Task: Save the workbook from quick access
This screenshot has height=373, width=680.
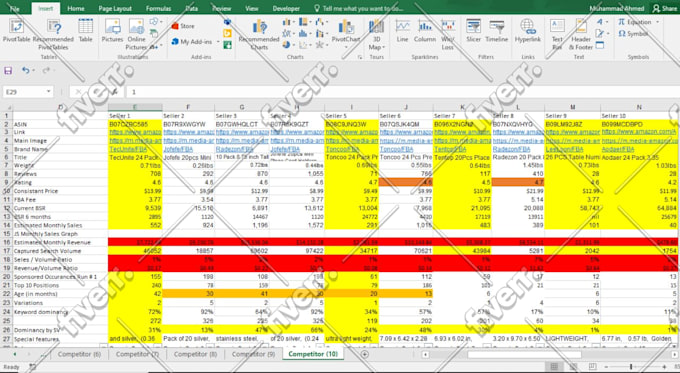Action: (8, 70)
